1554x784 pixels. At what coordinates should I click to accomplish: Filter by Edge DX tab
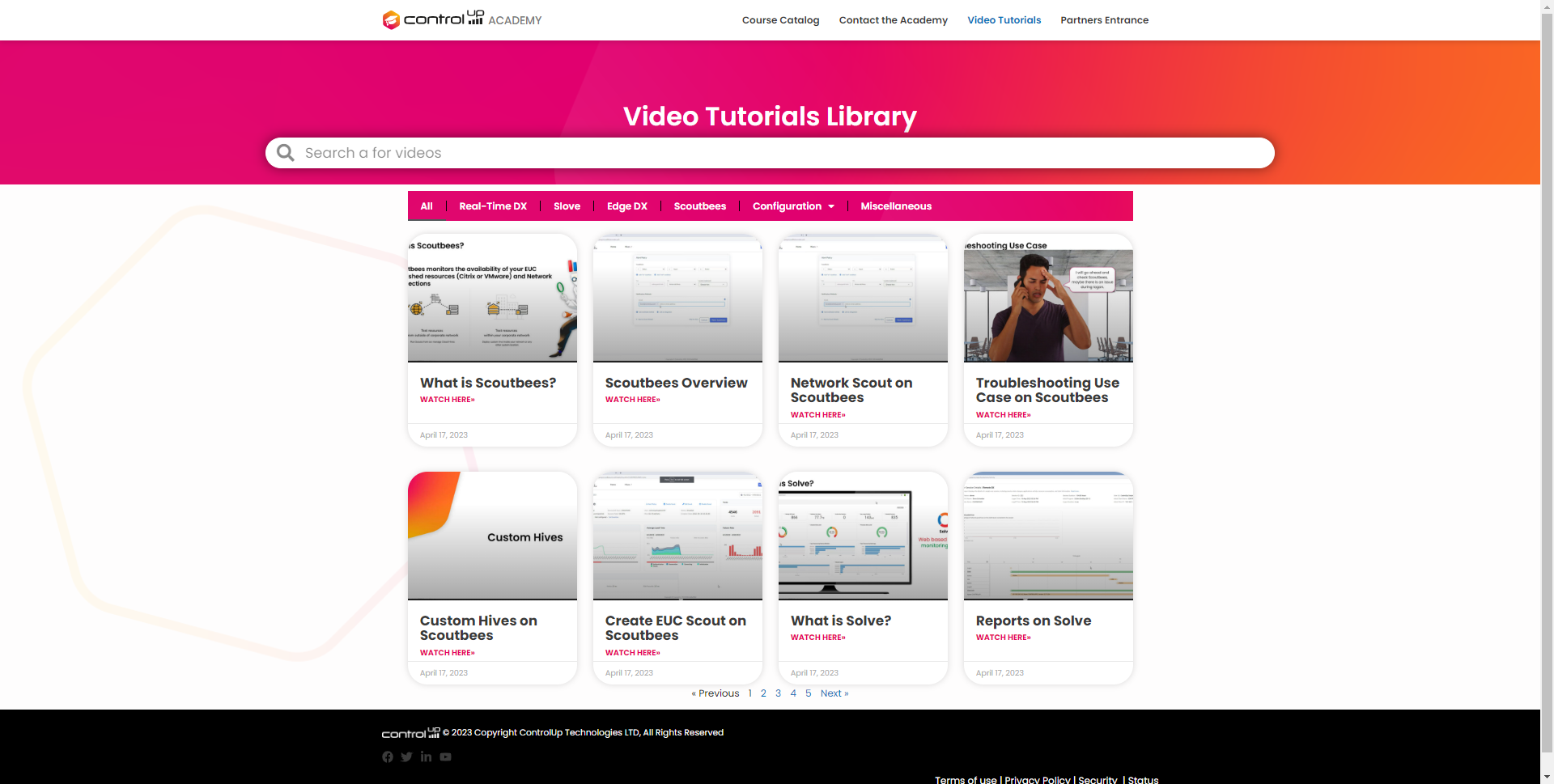(x=627, y=206)
